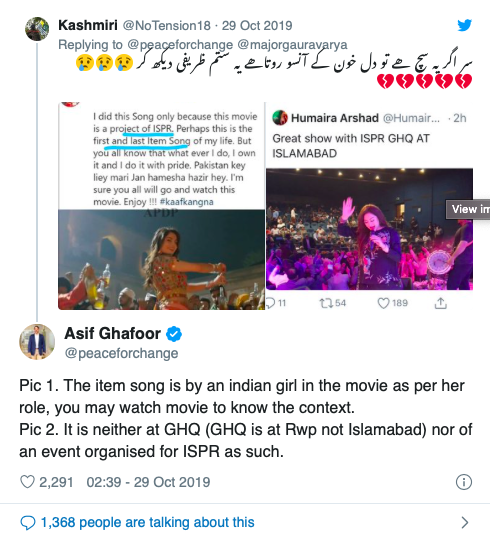Viewport: 490px width, 534px height.
Task: Open the item song screenshot image
Action: 161,206
